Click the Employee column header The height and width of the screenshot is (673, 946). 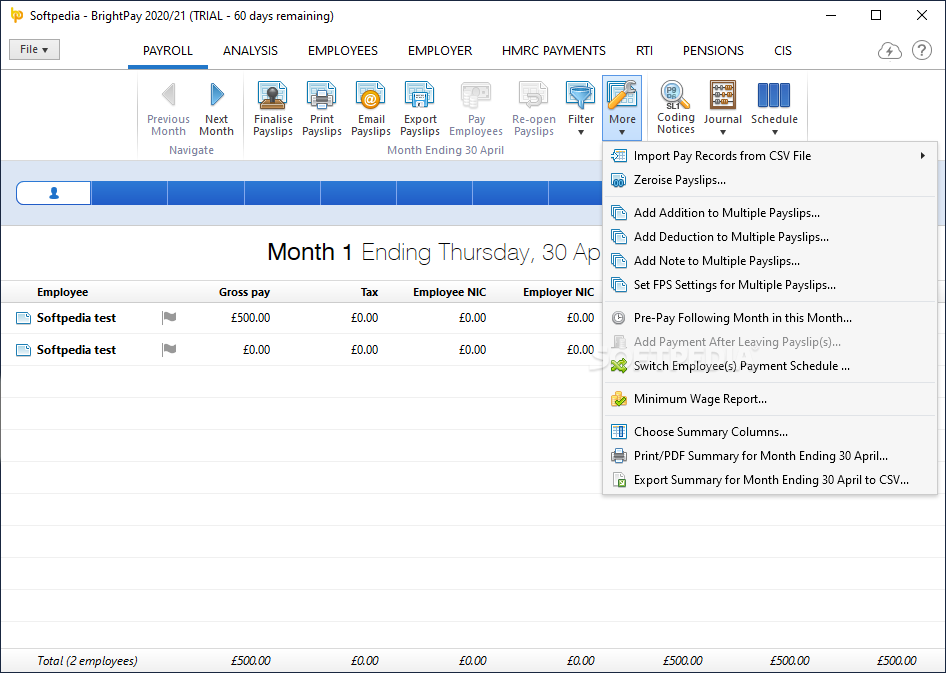[62, 292]
